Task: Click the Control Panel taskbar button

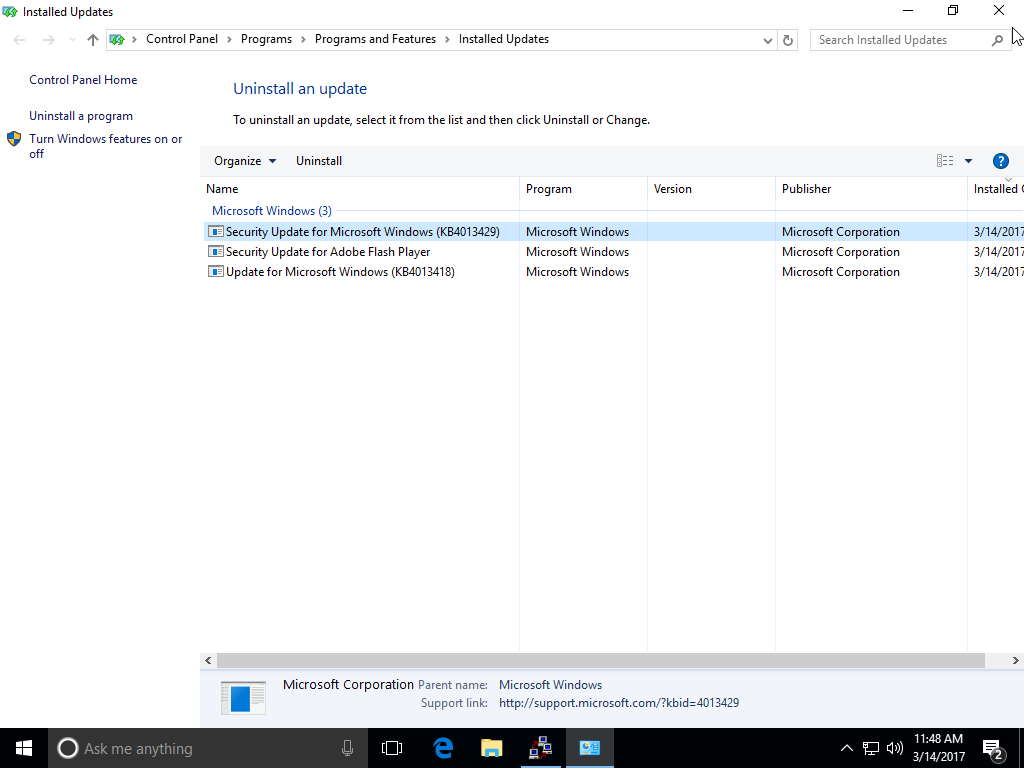Action: pos(589,748)
